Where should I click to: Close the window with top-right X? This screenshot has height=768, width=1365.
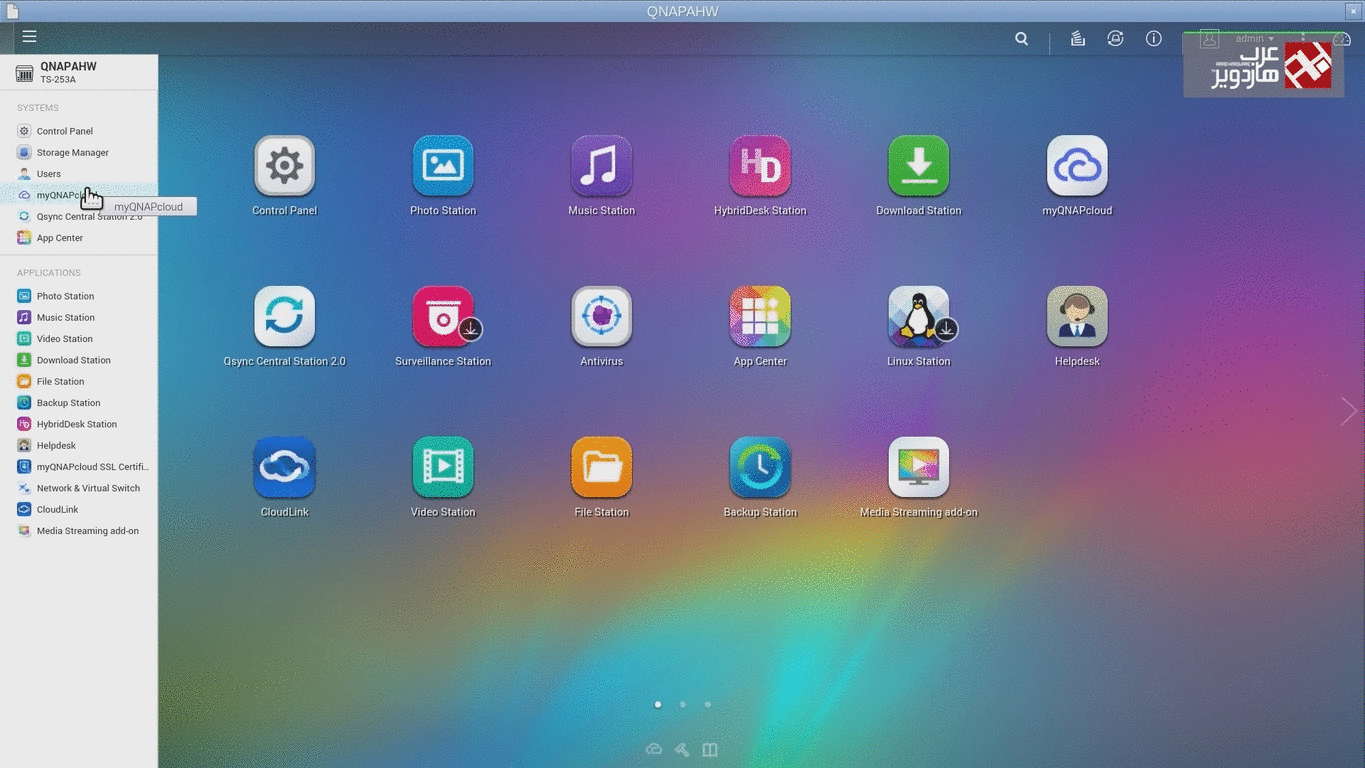click(1354, 11)
